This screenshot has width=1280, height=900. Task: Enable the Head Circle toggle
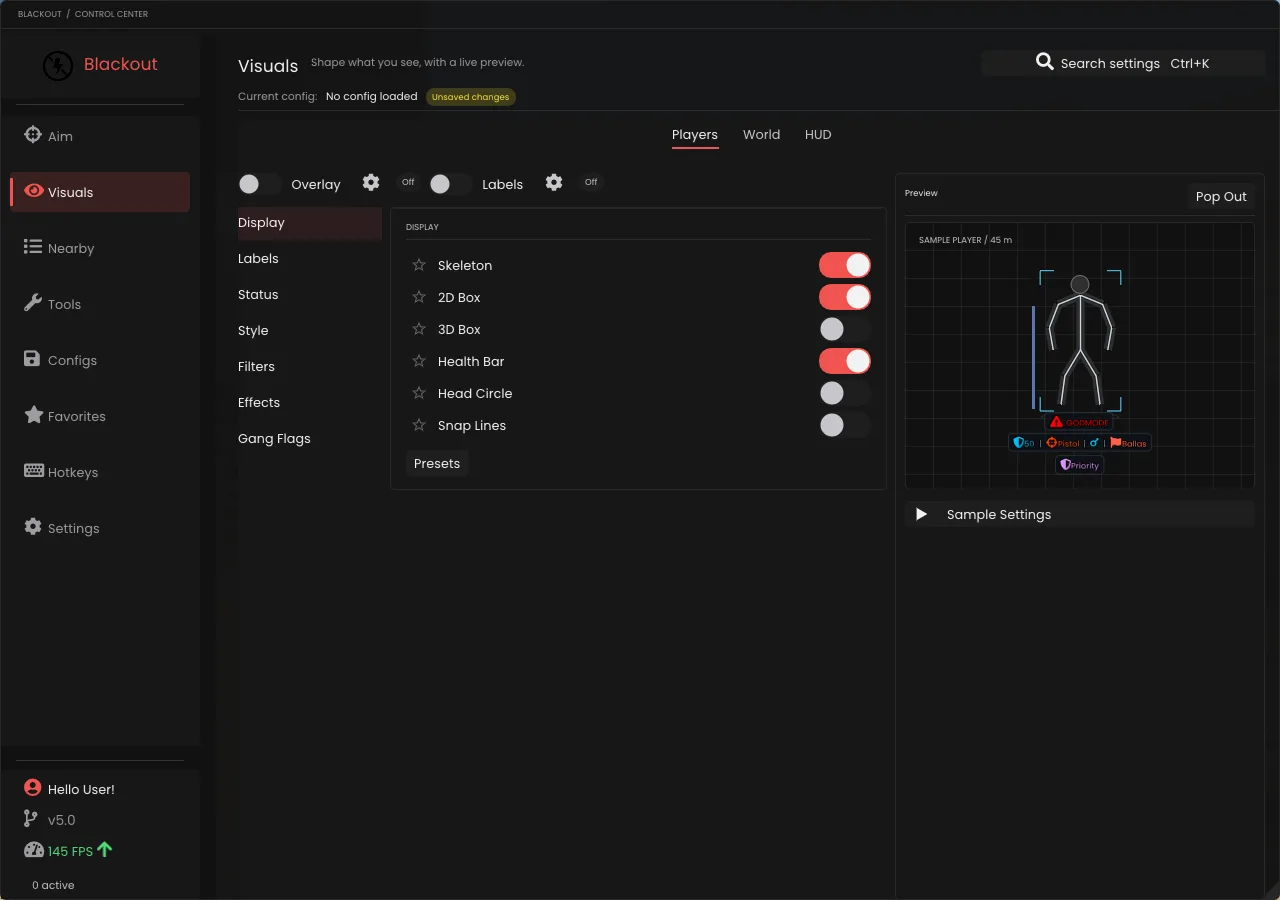click(x=845, y=393)
